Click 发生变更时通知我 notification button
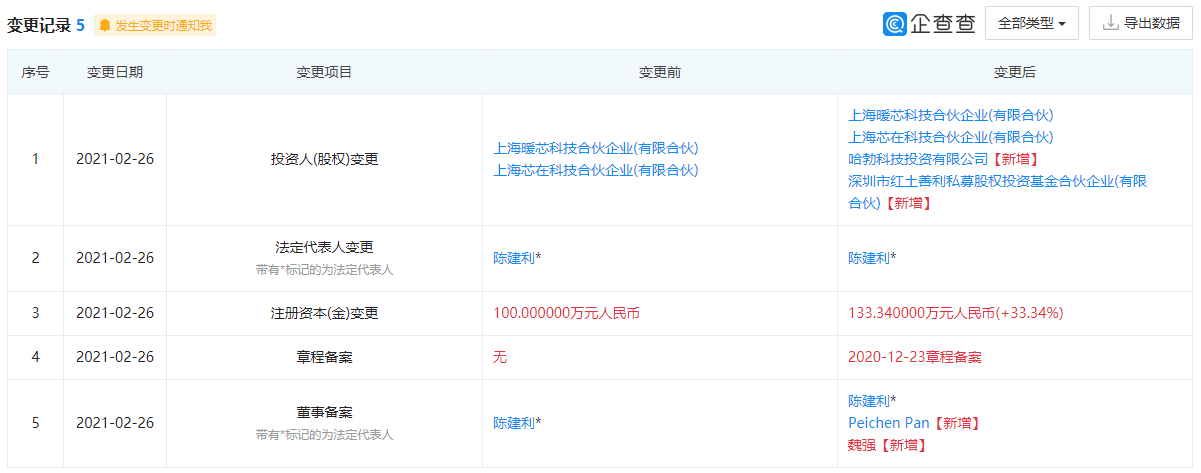Image resolution: width=1201 pixels, height=473 pixels. coord(155,25)
